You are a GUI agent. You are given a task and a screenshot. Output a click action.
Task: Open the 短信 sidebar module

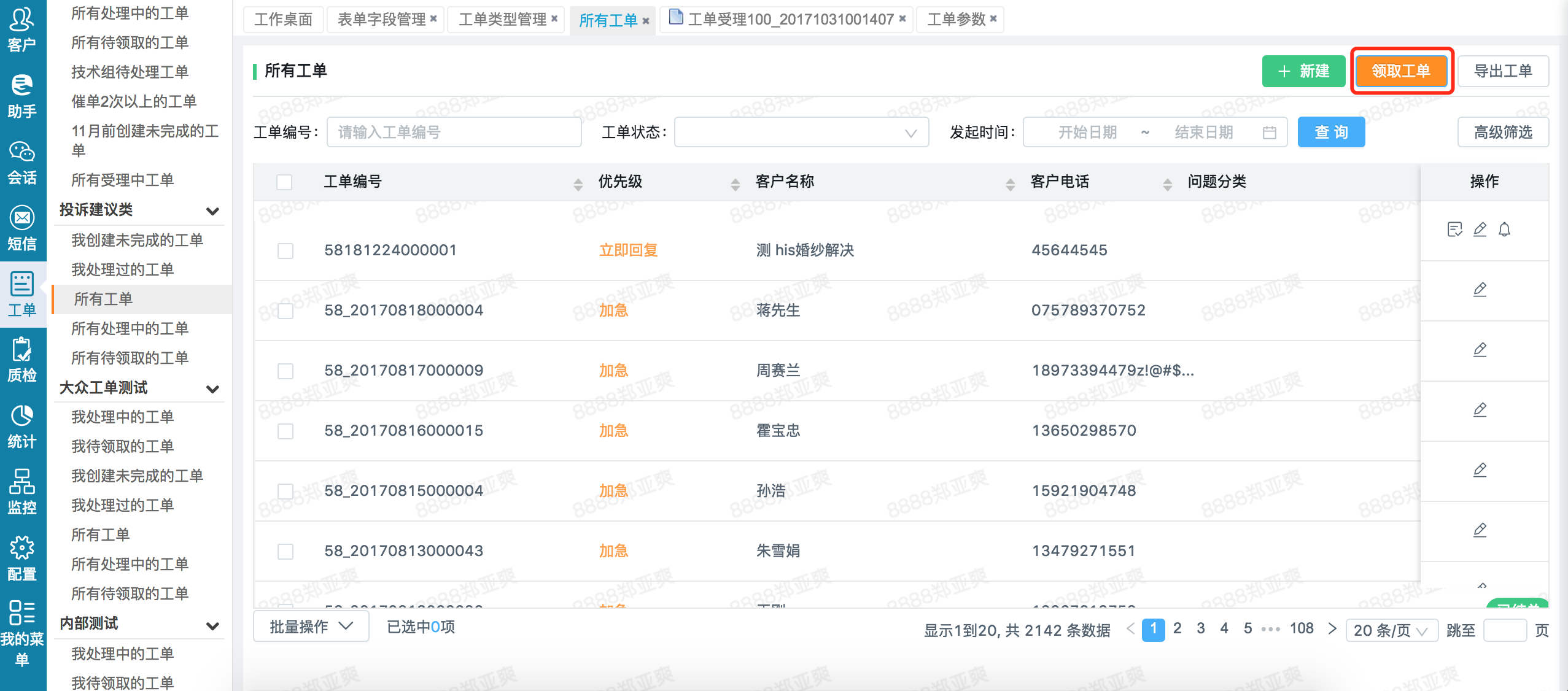tap(22, 228)
